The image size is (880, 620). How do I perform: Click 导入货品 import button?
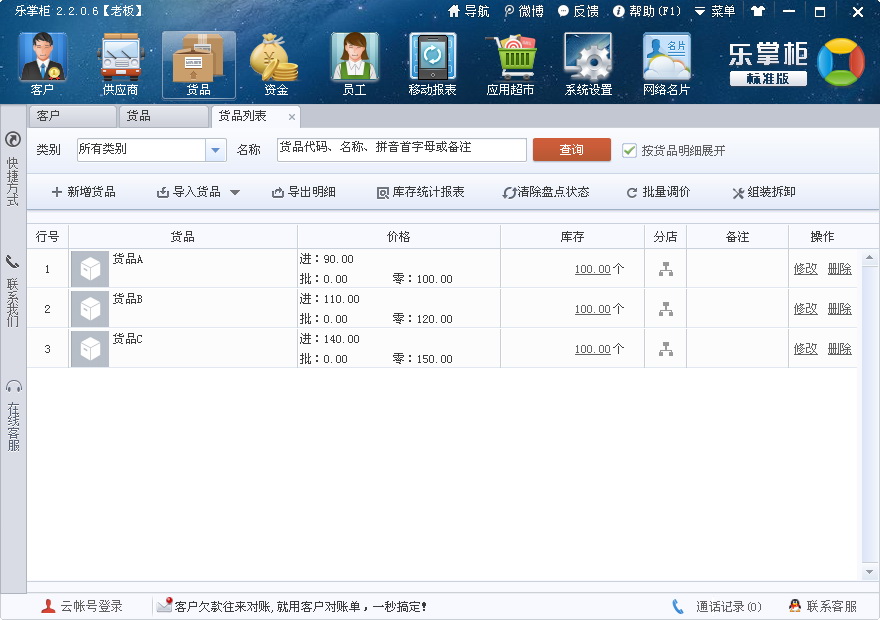[x=189, y=192]
